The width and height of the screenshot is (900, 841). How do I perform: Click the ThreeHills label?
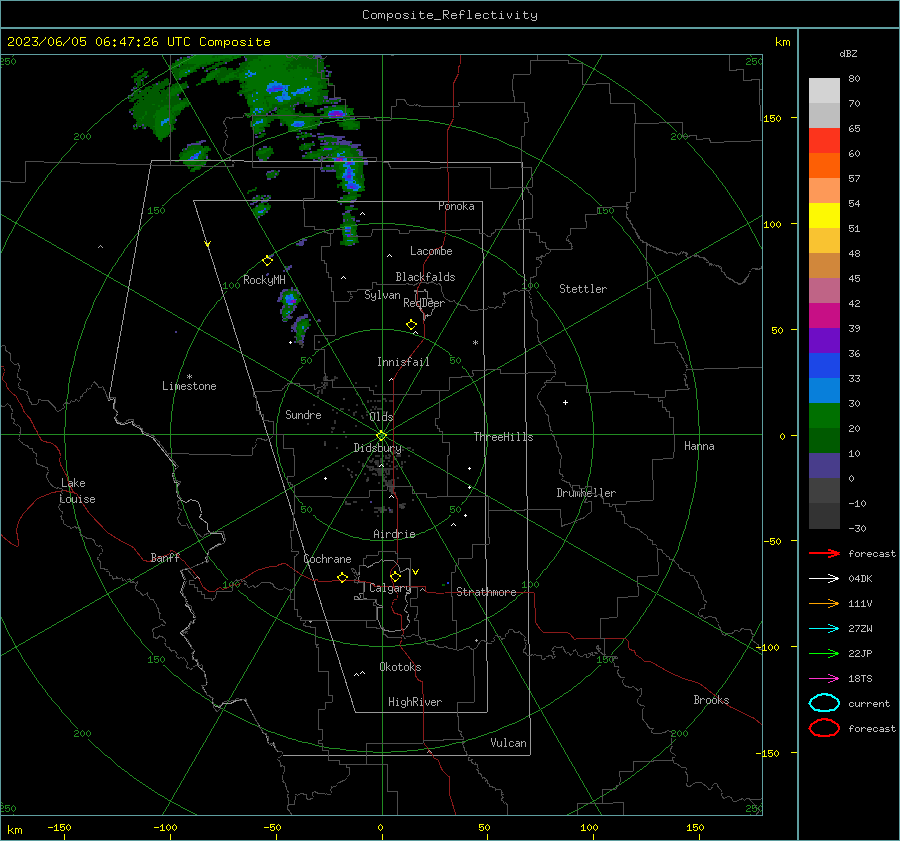point(503,437)
